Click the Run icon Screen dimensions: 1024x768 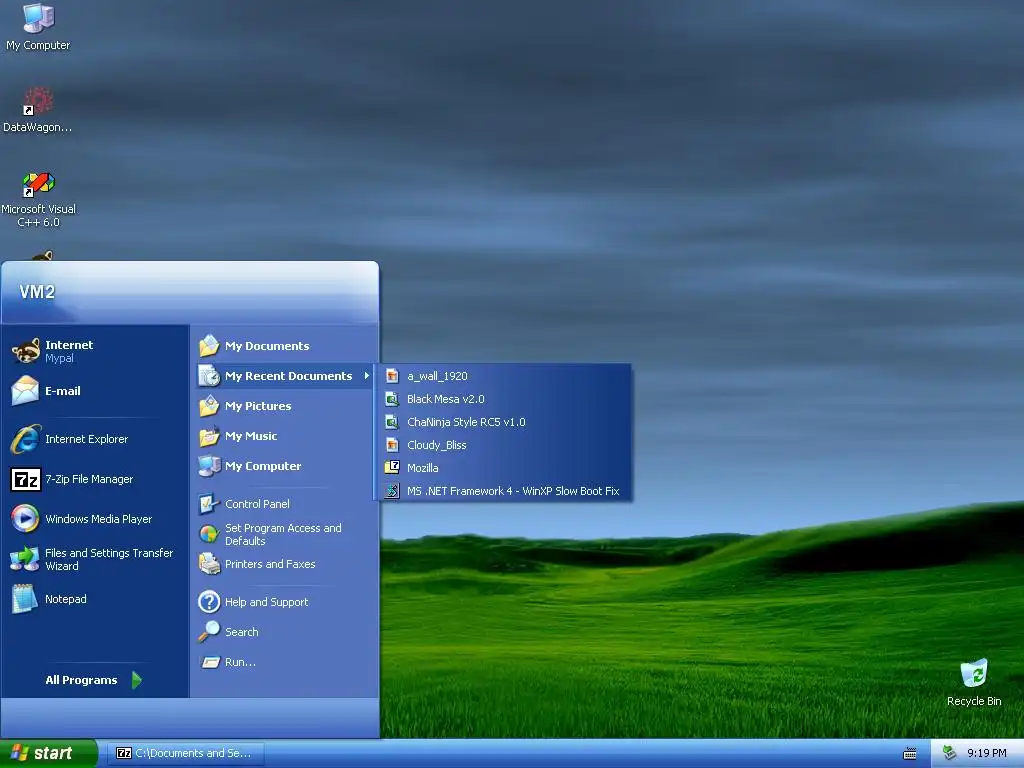[210, 662]
